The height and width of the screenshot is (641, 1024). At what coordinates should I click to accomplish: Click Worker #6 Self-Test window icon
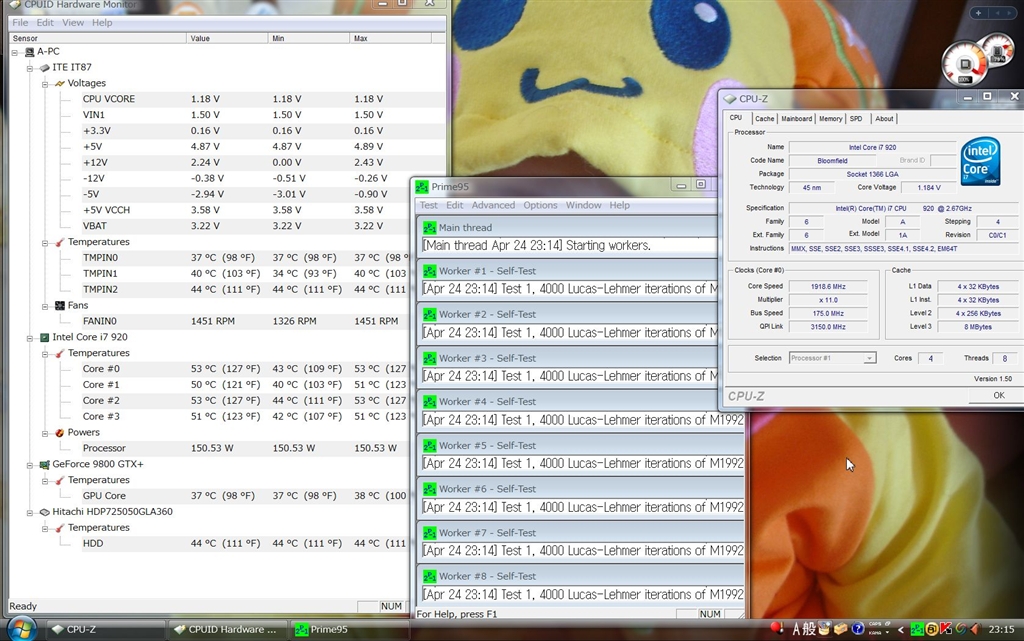[x=429, y=489]
